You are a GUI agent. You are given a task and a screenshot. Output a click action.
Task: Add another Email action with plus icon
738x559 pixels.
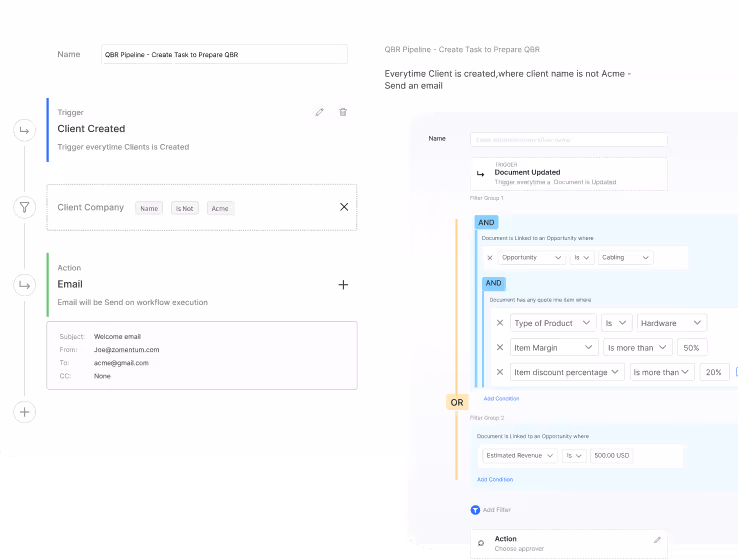344,285
